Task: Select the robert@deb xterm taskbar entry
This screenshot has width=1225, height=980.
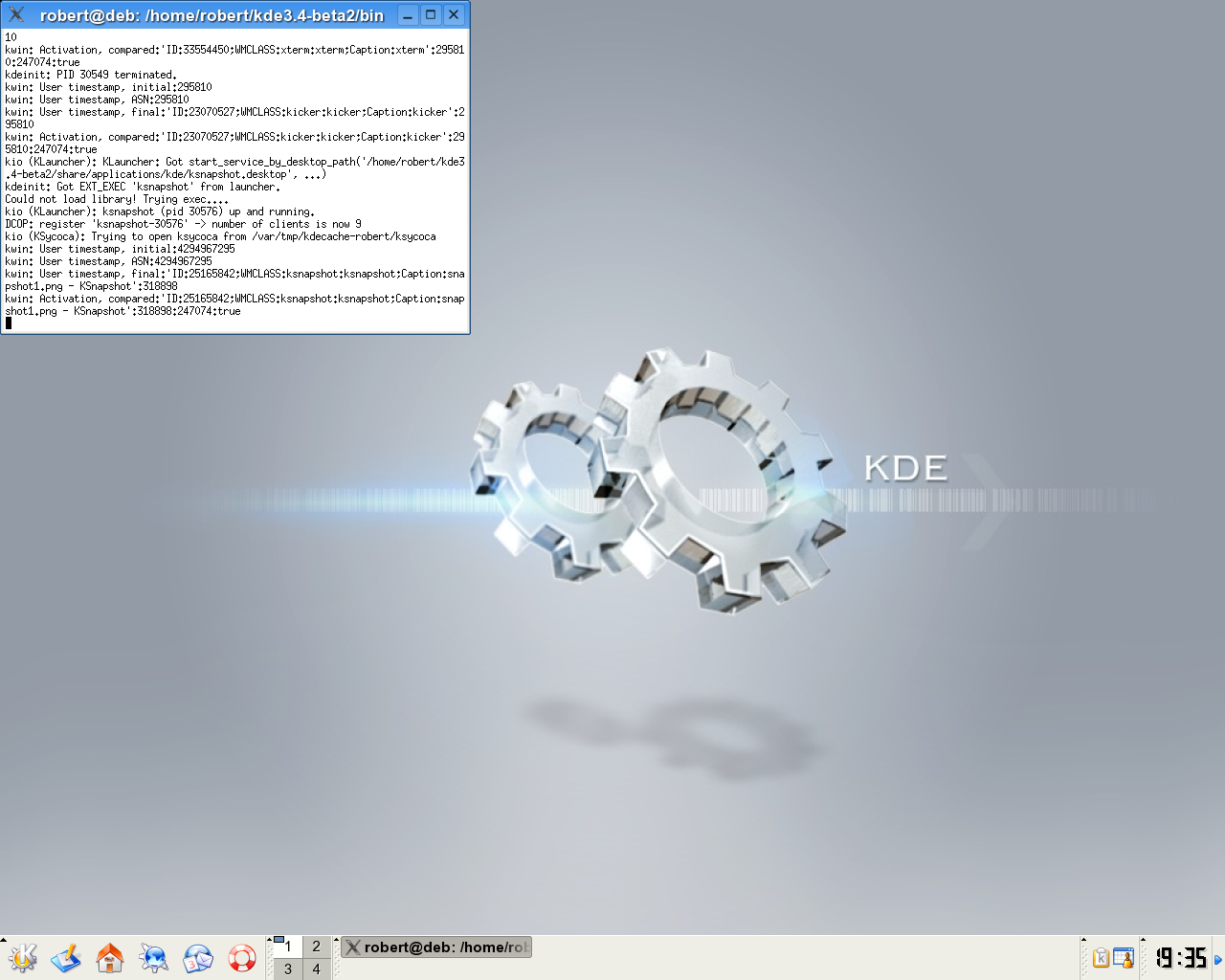Action: click(436, 947)
